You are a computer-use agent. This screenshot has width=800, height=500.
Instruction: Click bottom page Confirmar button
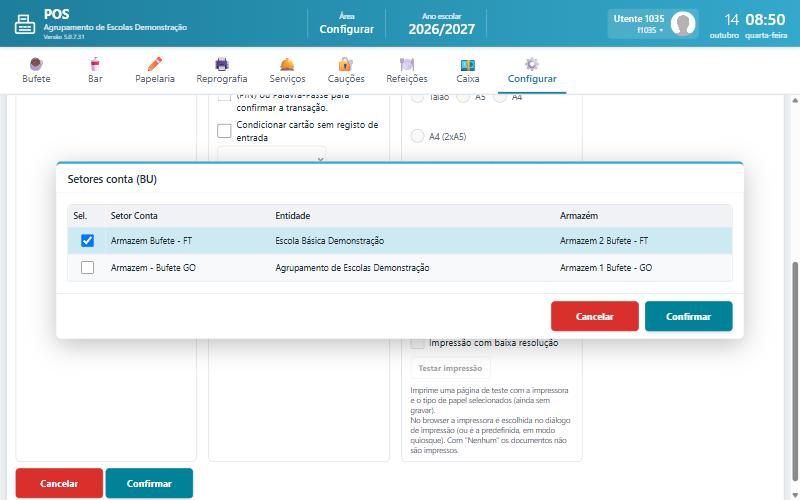(149, 483)
